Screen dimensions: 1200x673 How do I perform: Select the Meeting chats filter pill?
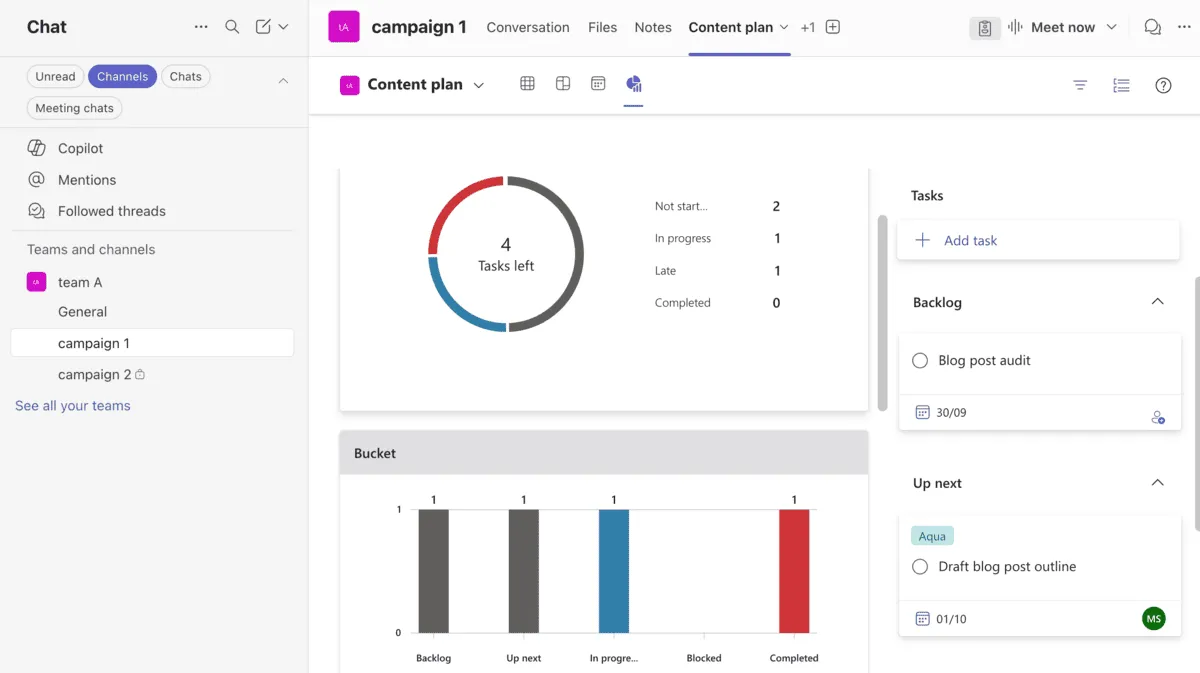[74, 108]
